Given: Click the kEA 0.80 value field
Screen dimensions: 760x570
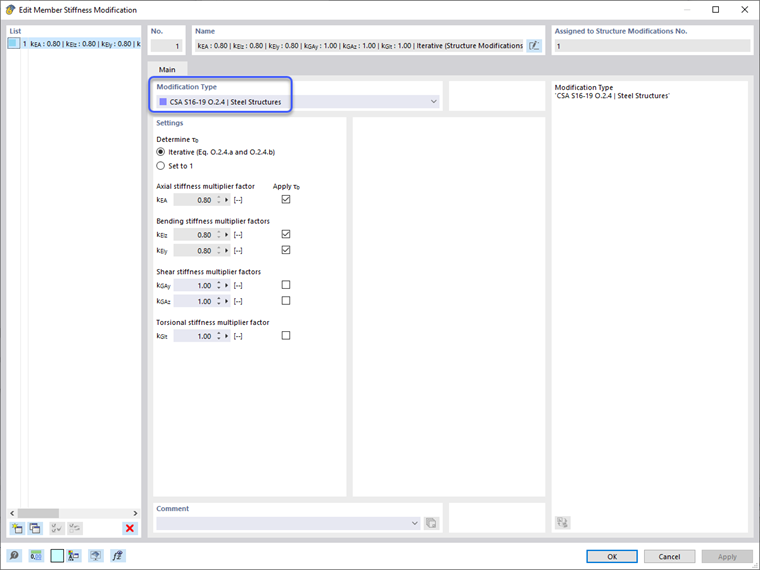Looking at the screenshot, I should tap(194, 200).
